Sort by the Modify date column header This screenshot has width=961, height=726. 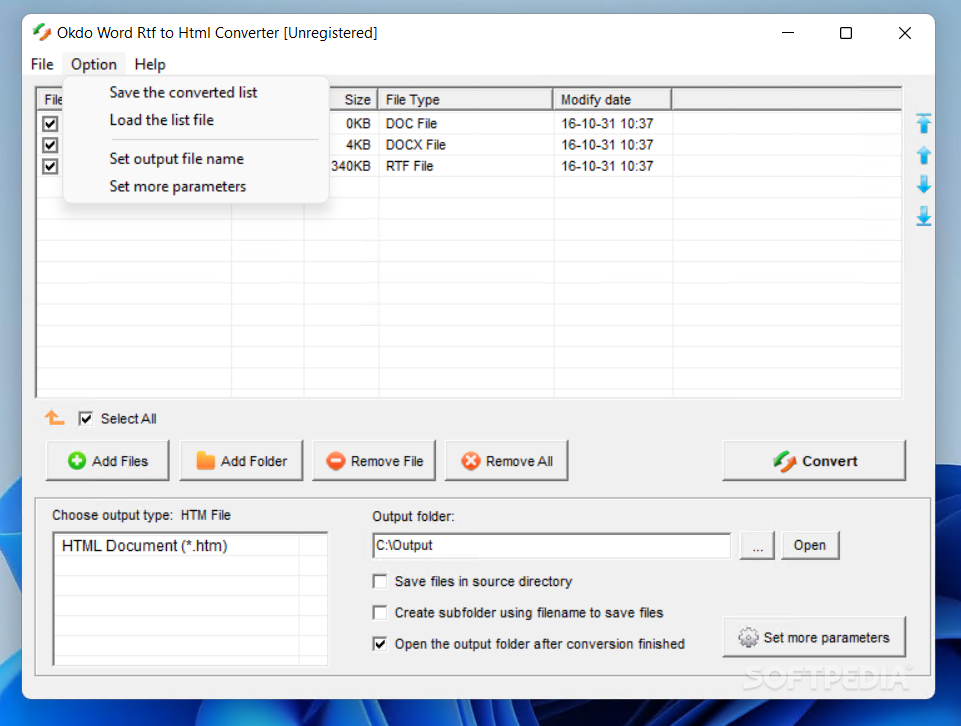point(612,99)
